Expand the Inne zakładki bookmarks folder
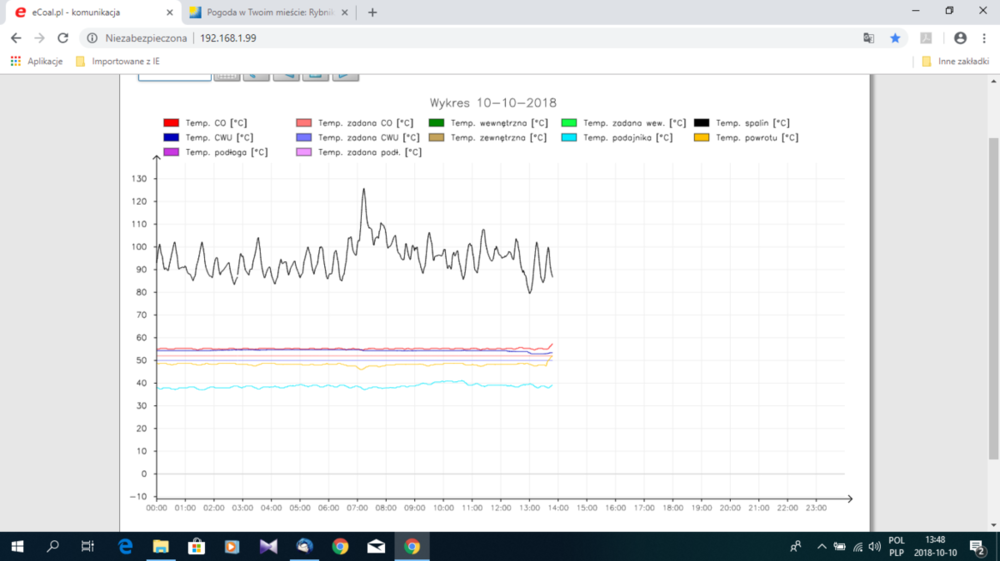This screenshot has width=1000, height=561. (x=954, y=61)
